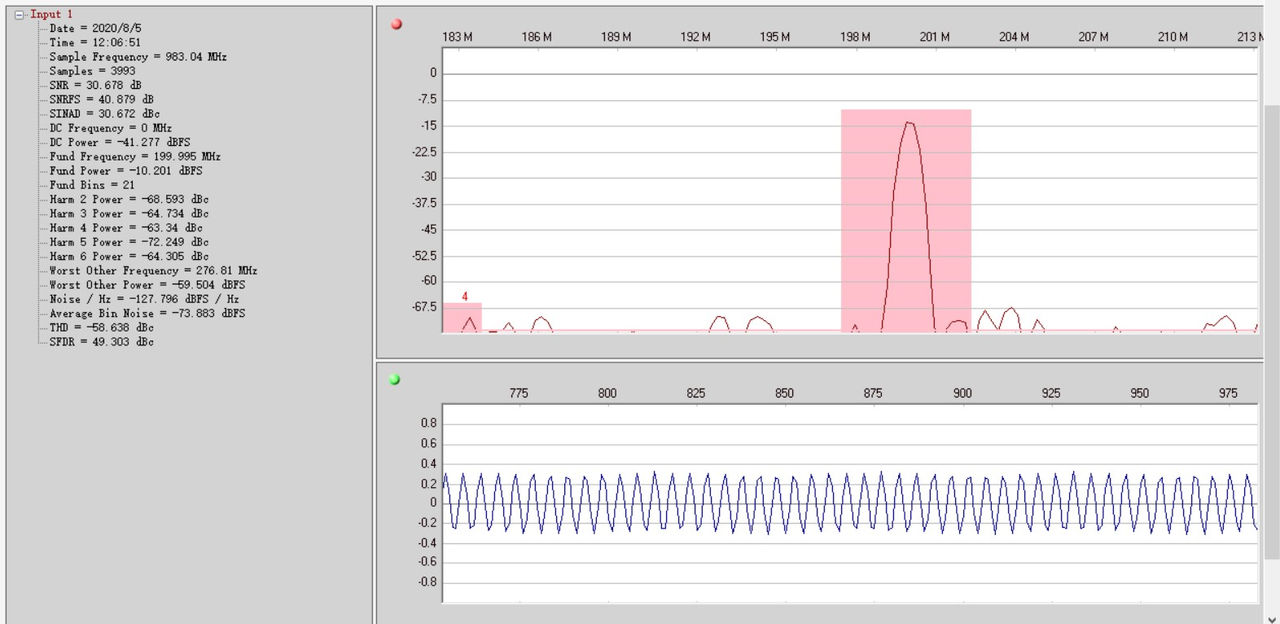
Task: Select the Harm 2 Power entry
Action: click(x=124, y=199)
